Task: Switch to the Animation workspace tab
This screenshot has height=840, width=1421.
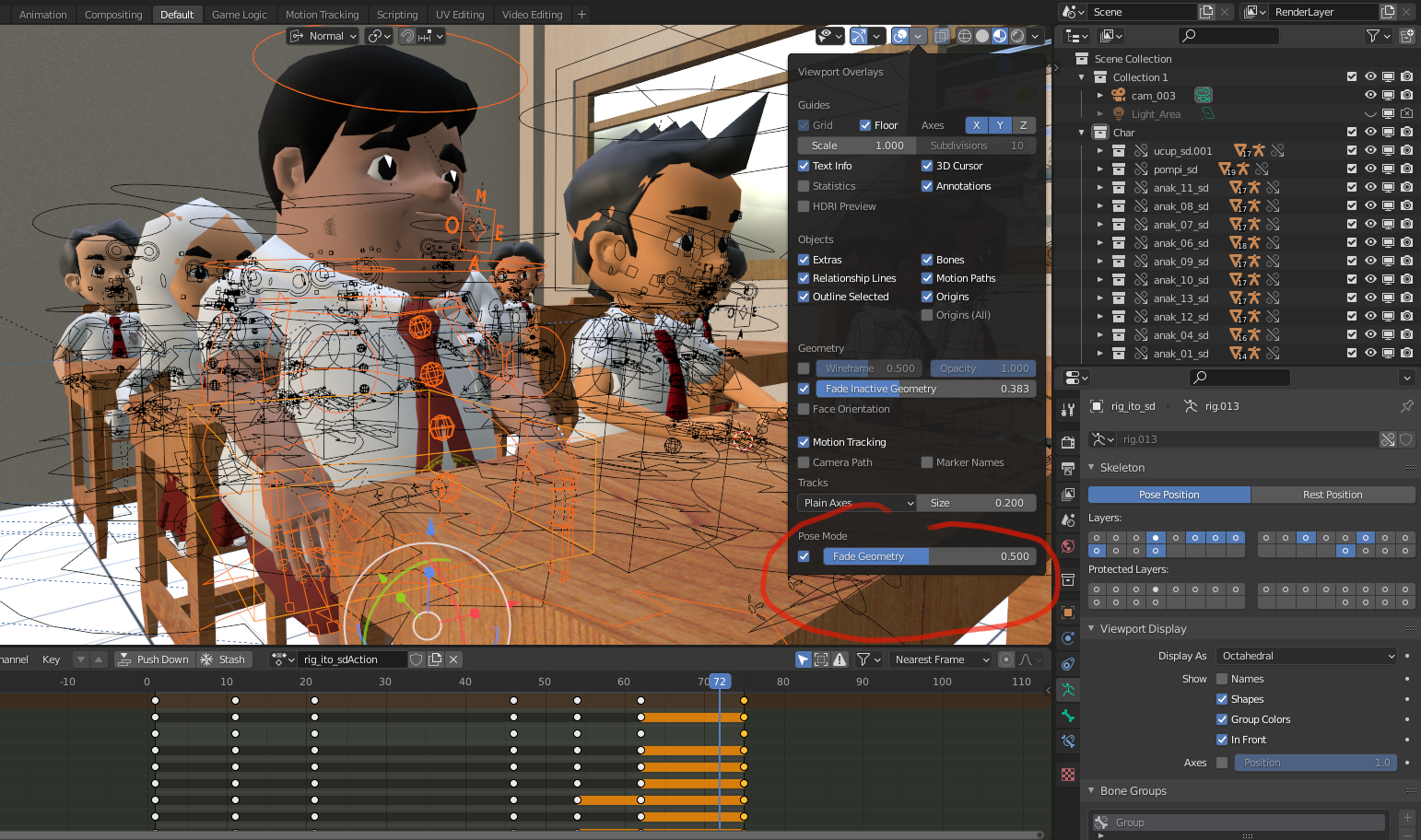Action: click(x=43, y=15)
